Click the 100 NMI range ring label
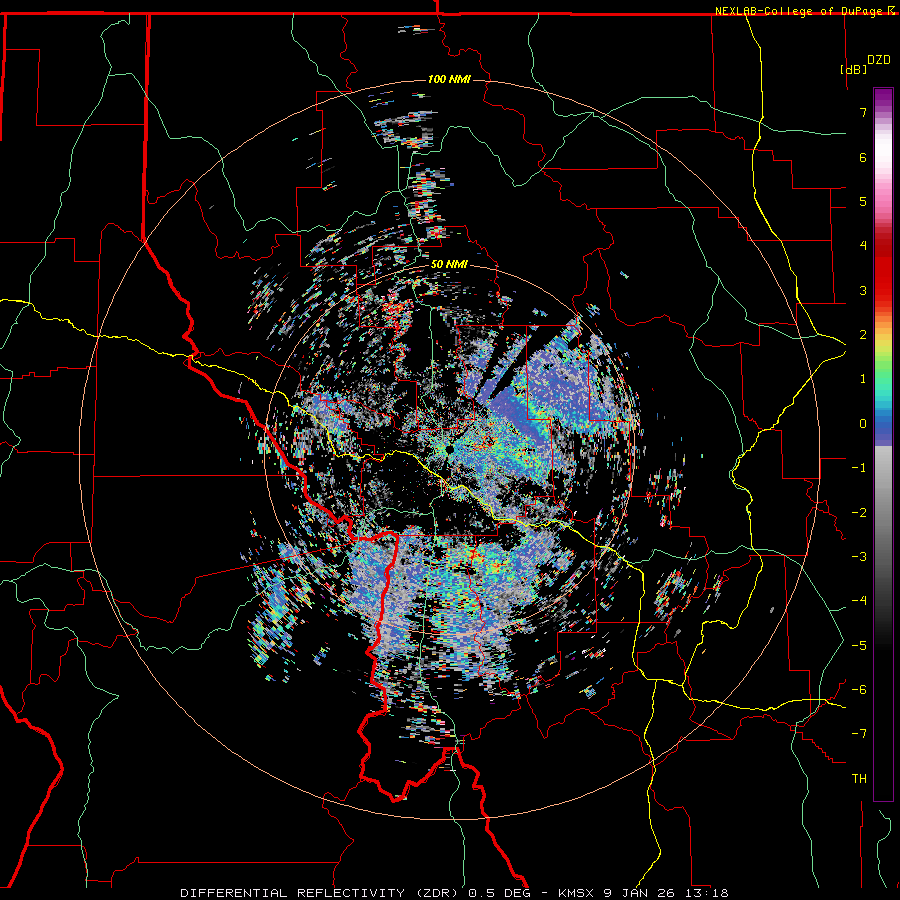900x900 pixels. tap(449, 79)
